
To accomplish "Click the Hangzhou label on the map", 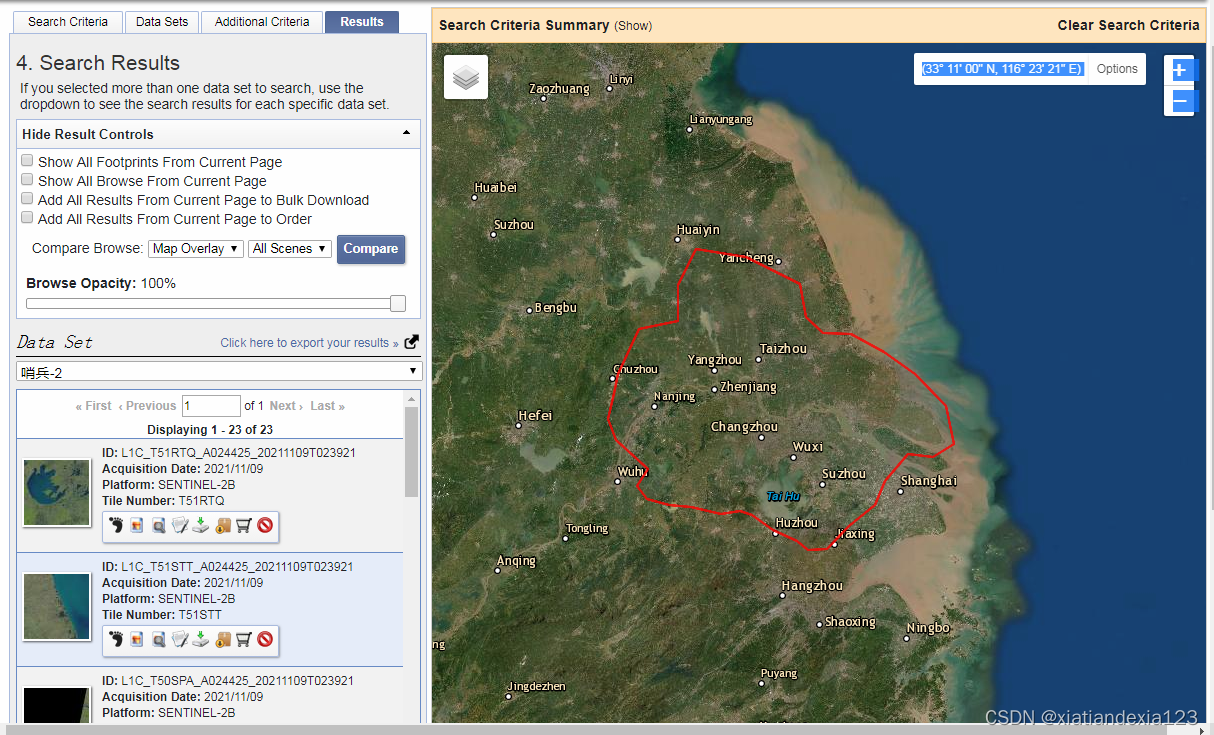I will coord(812,586).
